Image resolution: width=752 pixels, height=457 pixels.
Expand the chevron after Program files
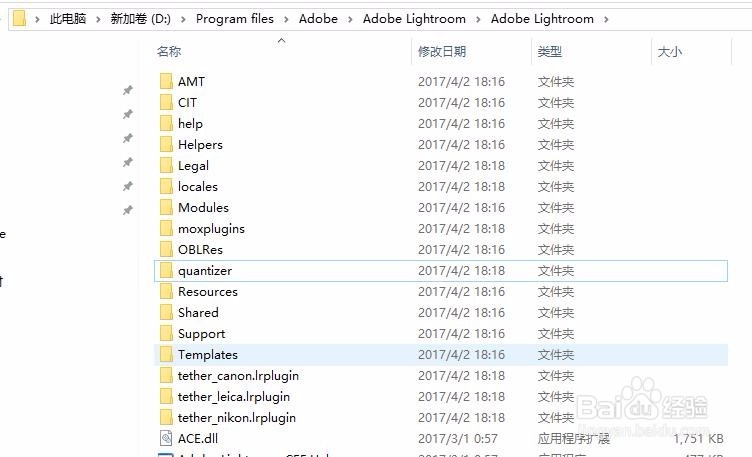pos(286,19)
